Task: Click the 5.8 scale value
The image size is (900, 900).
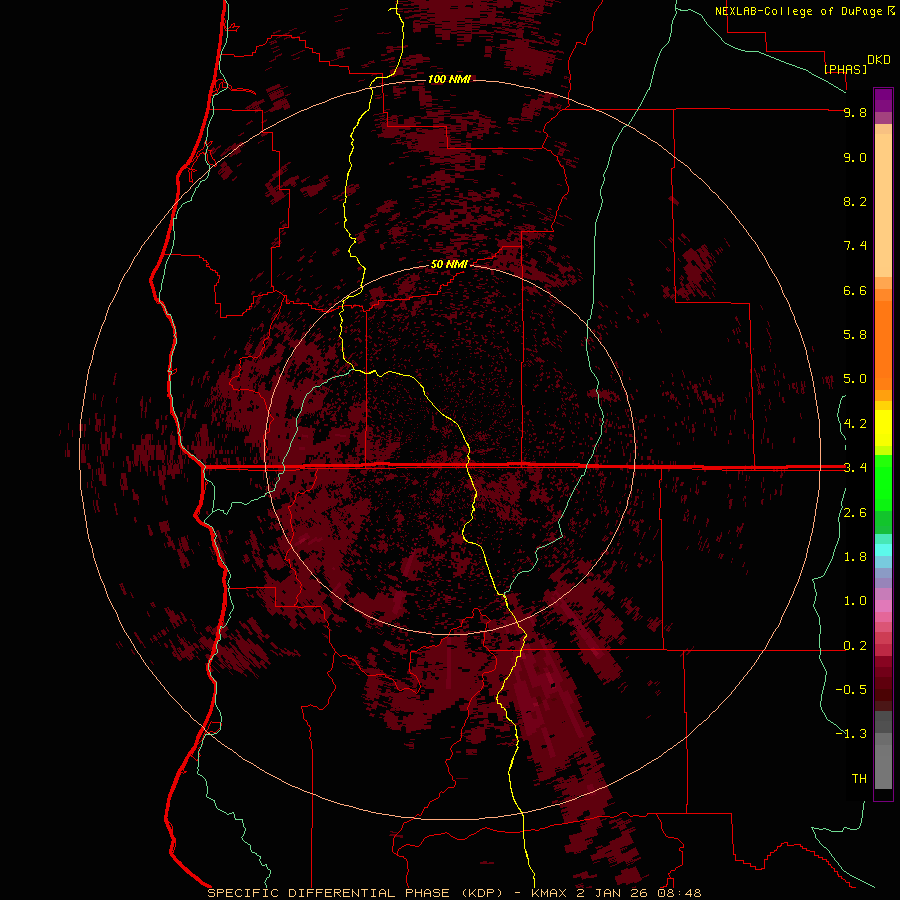Action: click(855, 334)
